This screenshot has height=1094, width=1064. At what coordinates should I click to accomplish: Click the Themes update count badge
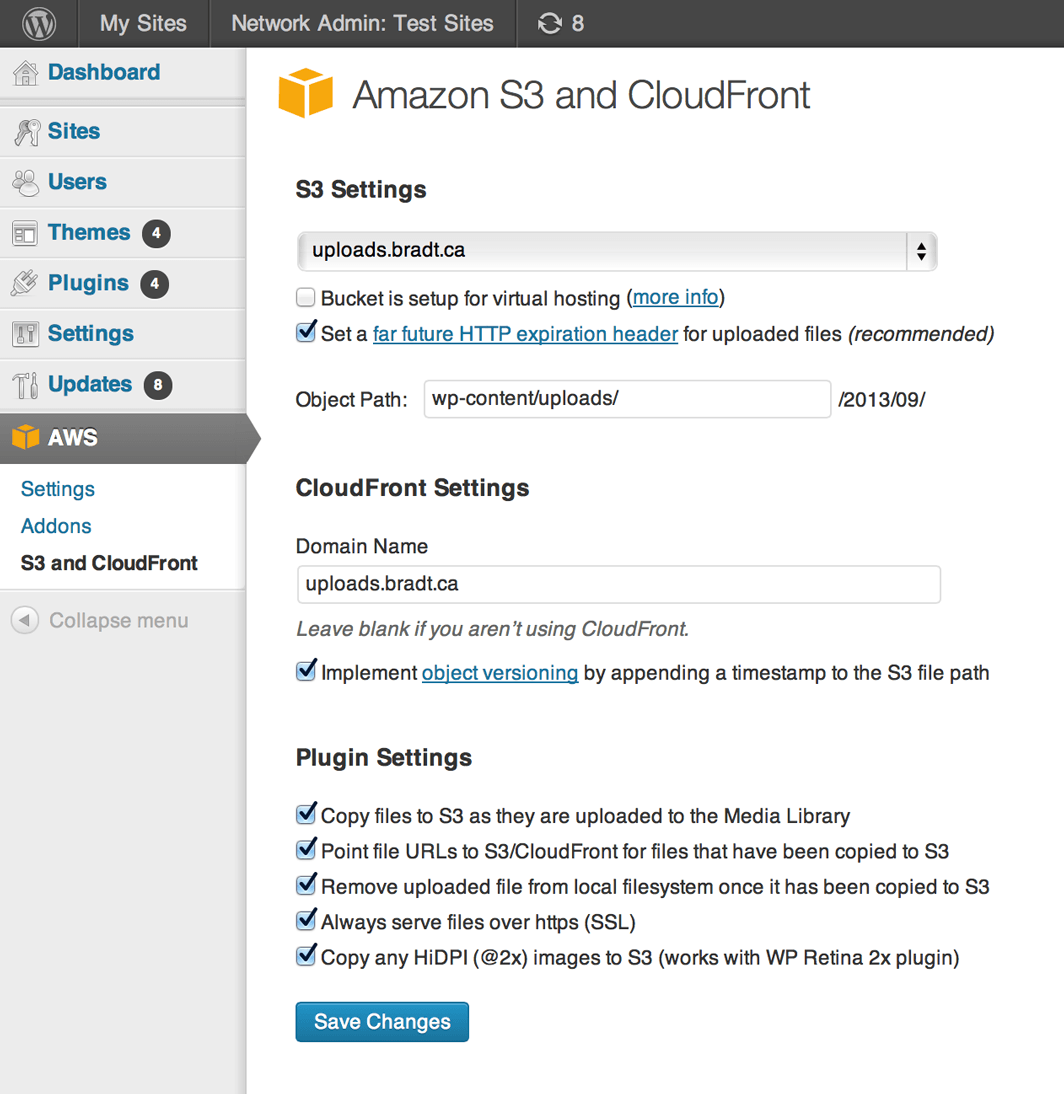pyautogui.click(x=156, y=233)
